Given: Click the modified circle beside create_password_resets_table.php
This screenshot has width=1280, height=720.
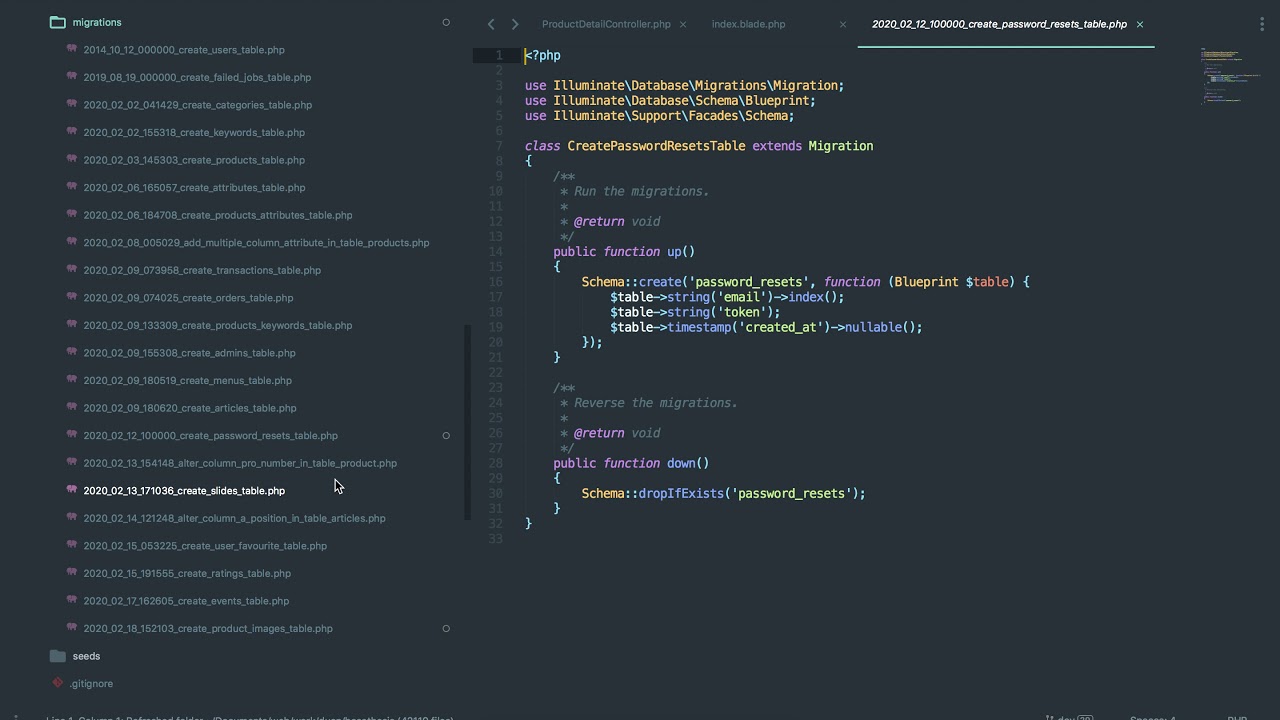Looking at the screenshot, I should (x=446, y=435).
